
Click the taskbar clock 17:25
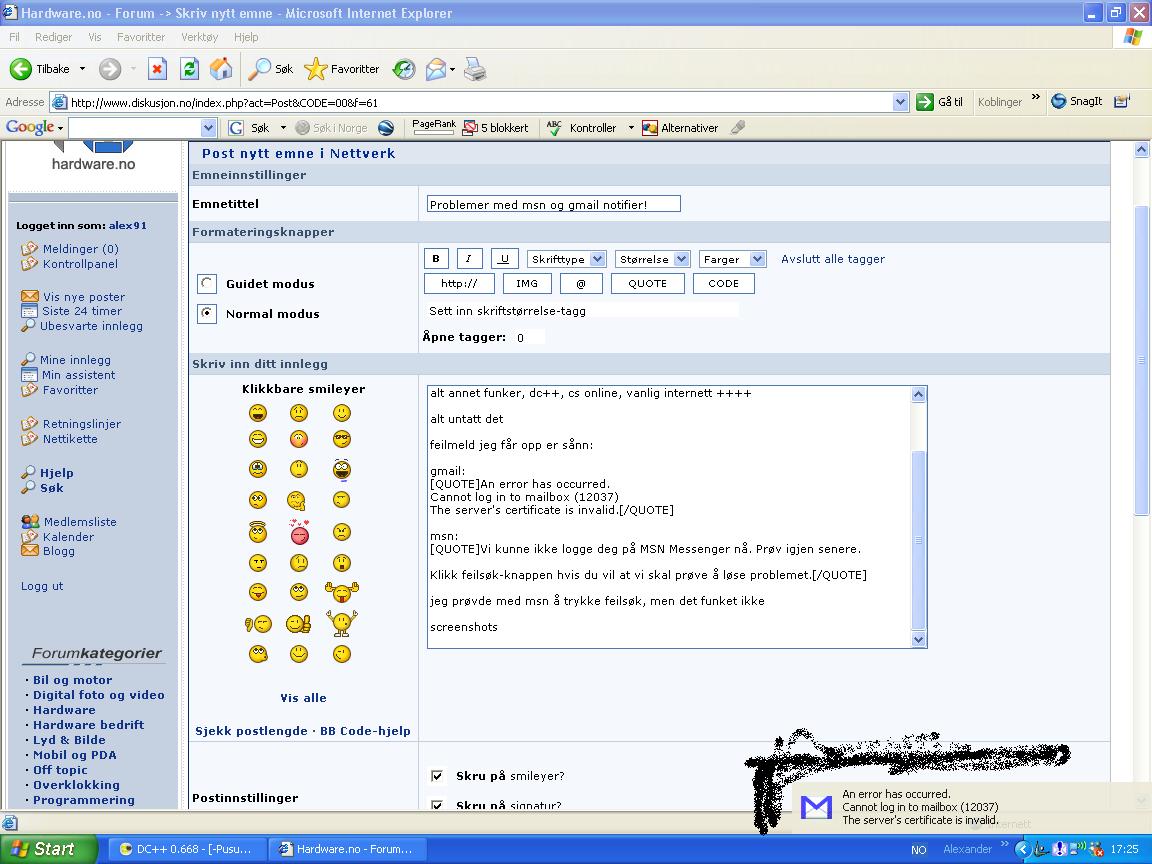pyautogui.click(x=1124, y=849)
